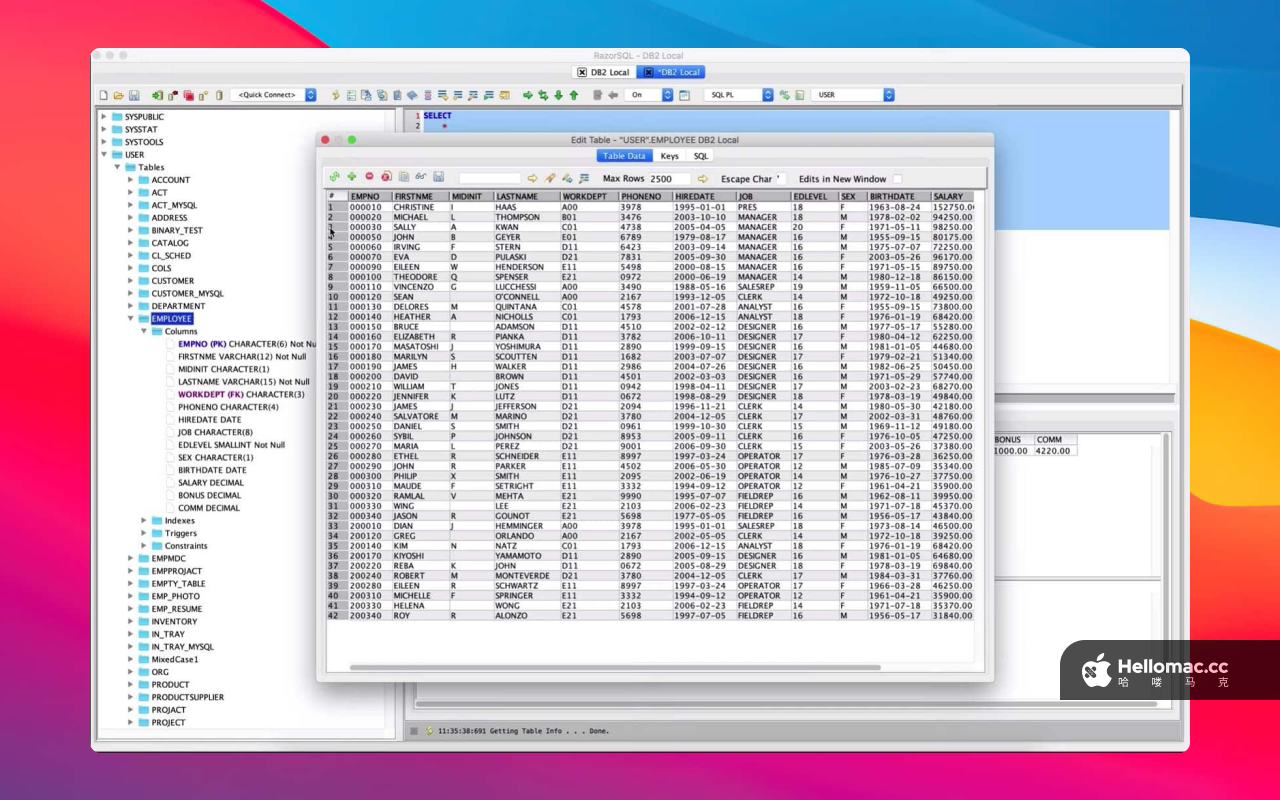1280x800 pixels.
Task: Click the lightbulb icon in the status bar
Action: click(x=430, y=731)
